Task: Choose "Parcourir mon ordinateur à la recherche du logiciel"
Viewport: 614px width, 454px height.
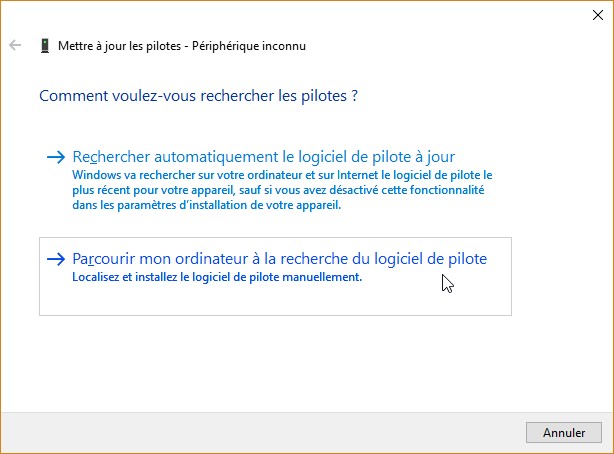Action: coord(280,259)
